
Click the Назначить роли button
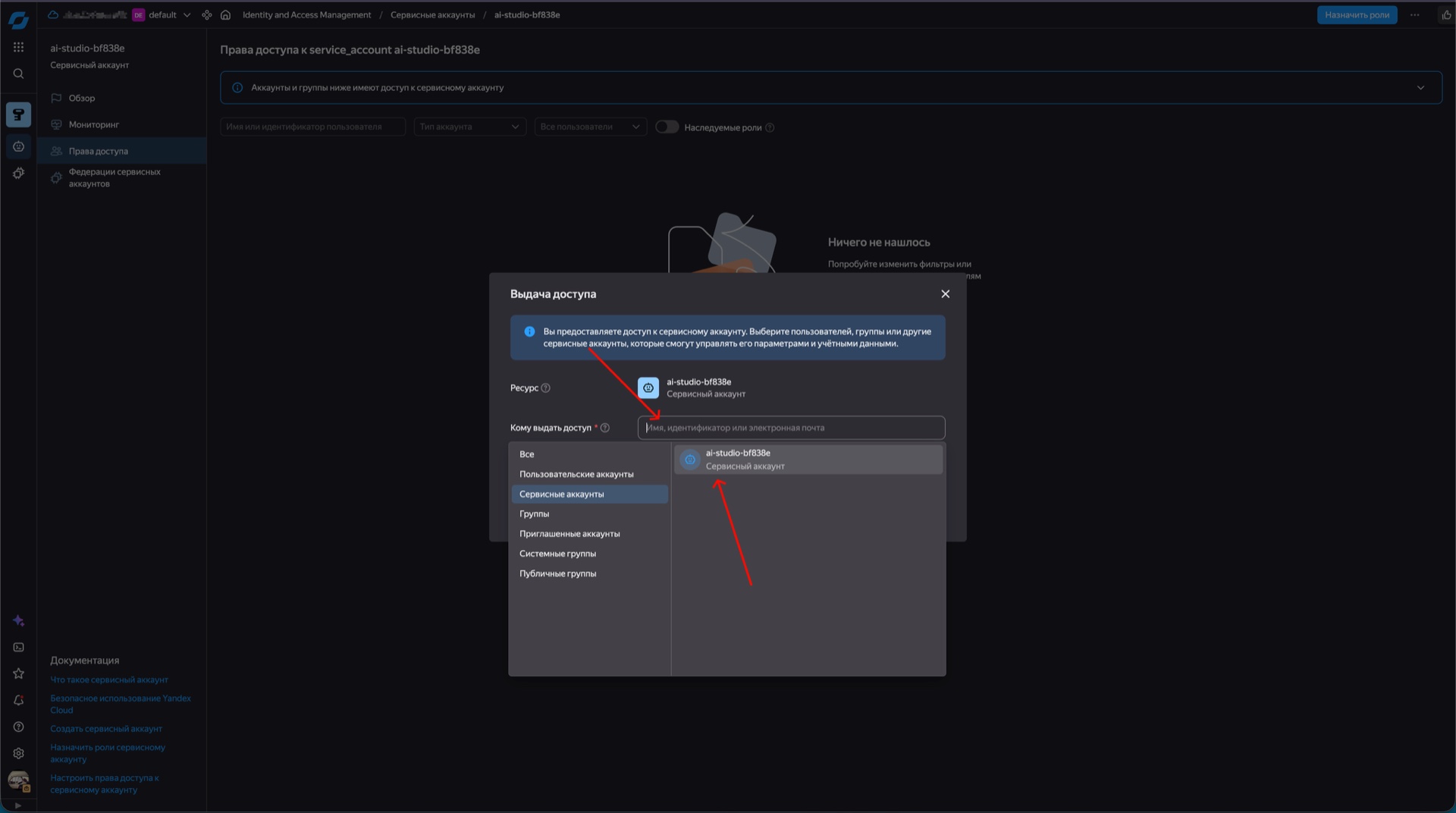click(1357, 15)
